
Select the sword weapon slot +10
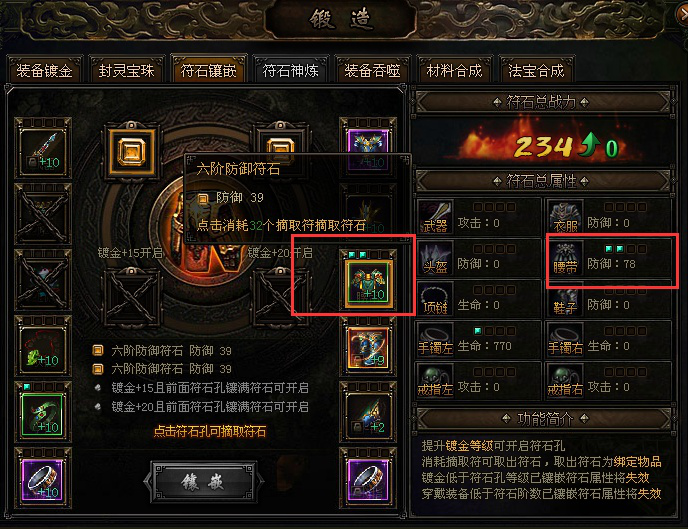coord(43,150)
